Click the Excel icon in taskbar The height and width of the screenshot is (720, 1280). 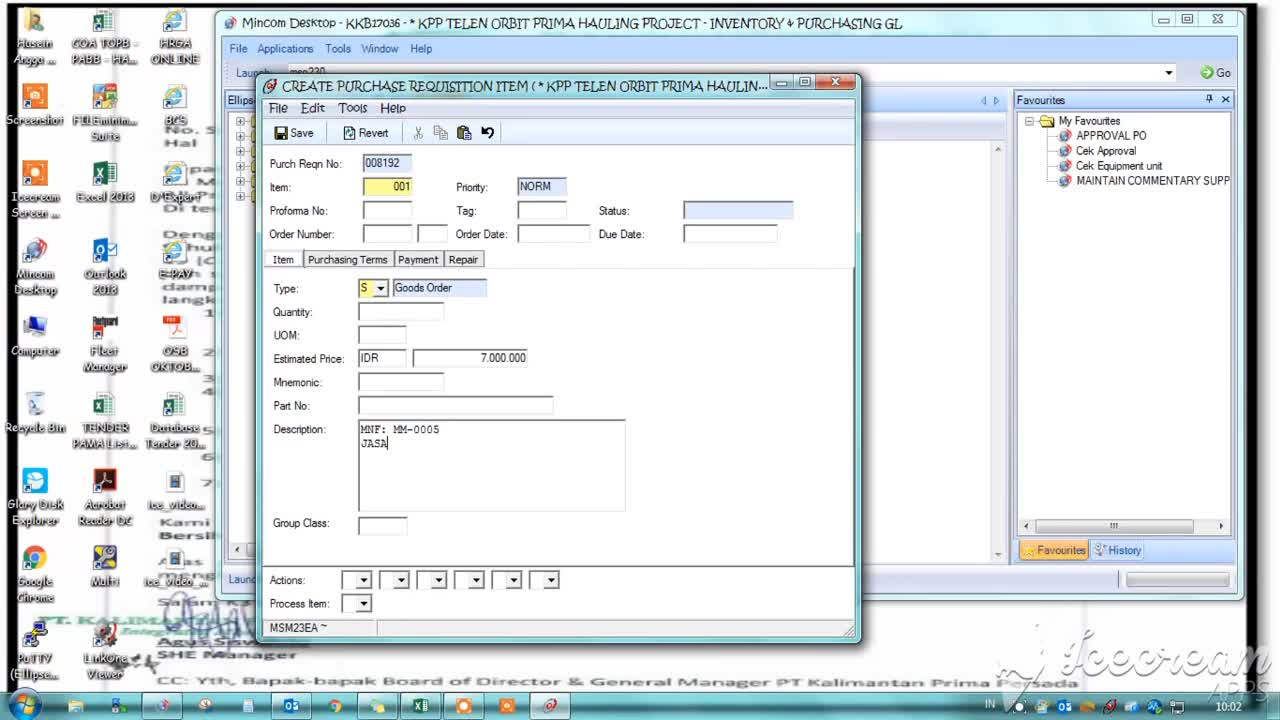[x=421, y=706]
